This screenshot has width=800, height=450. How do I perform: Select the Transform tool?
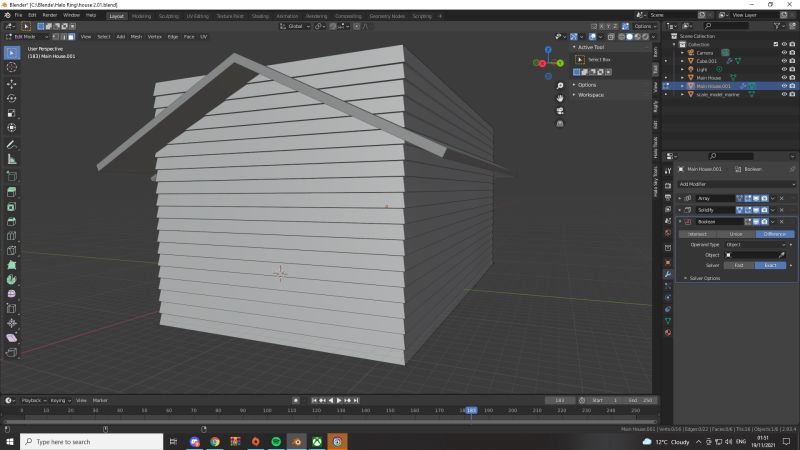pos(12,128)
